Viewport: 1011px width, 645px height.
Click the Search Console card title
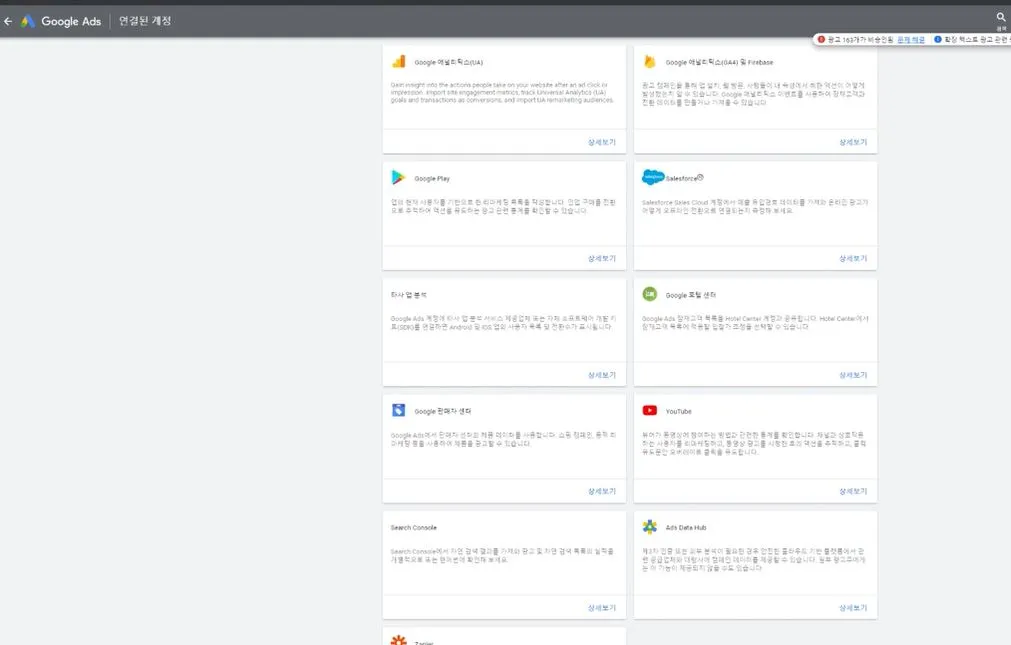click(413, 528)
